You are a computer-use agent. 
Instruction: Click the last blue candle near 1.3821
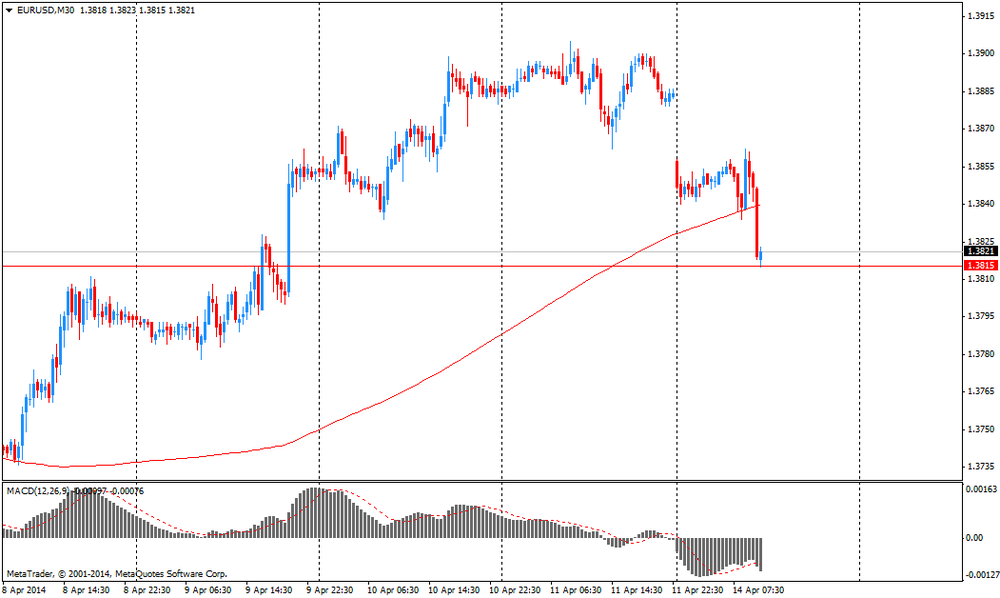[x=761, y=256]
